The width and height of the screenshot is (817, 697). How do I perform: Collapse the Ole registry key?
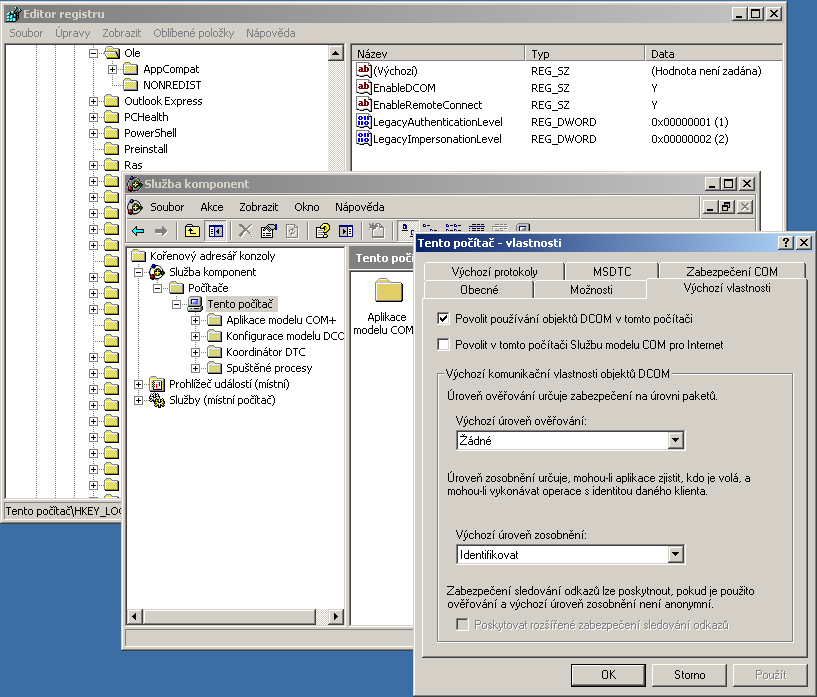(x=93, y=53)
